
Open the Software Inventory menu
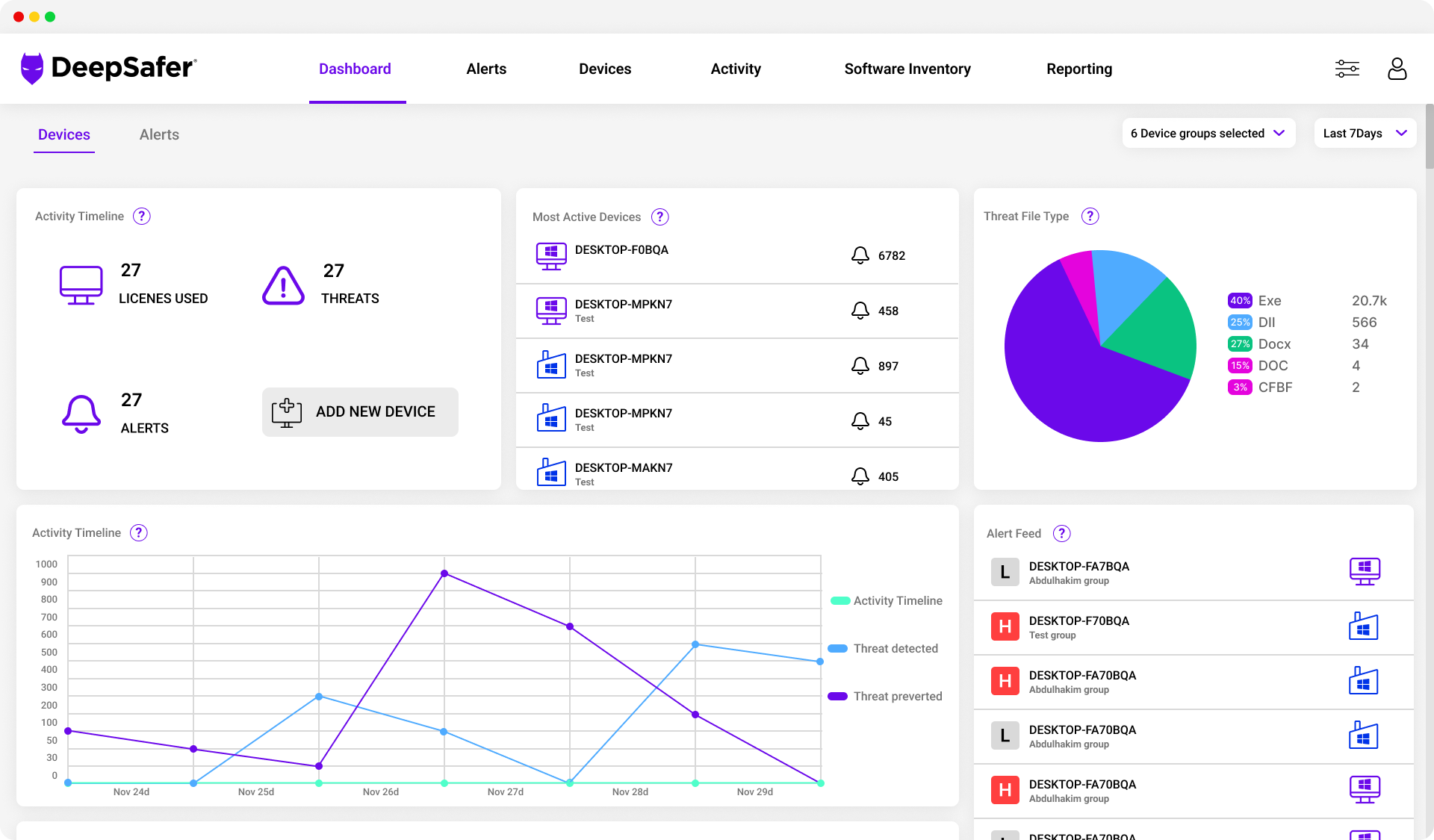[x=907, y=69]
